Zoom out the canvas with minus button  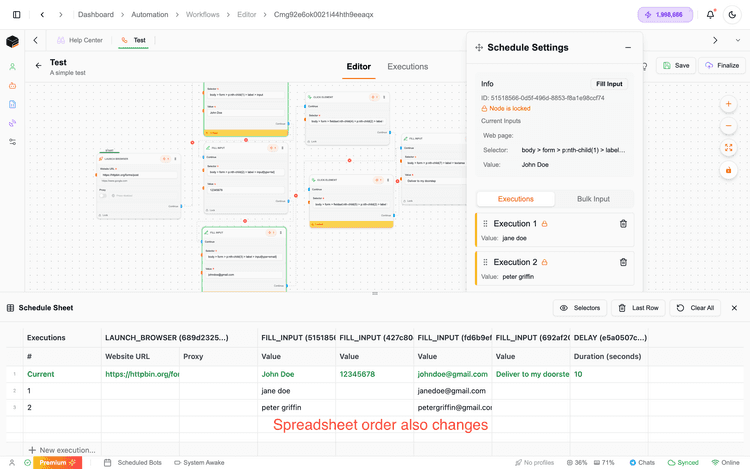728,126
